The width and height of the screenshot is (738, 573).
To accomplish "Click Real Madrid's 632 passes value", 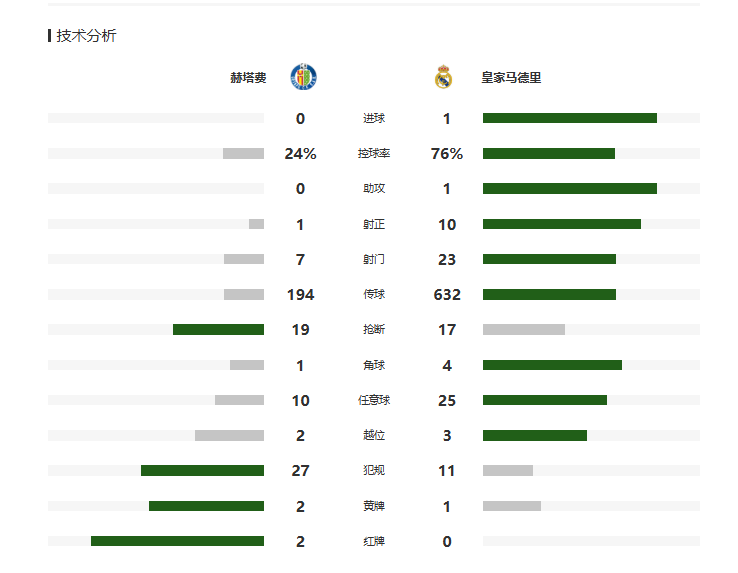I will pyautogui.click(x=447, y=294).
